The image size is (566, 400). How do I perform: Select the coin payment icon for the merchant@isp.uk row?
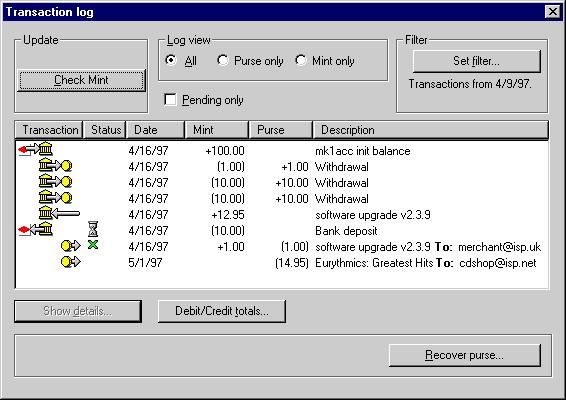pos(71,246)
